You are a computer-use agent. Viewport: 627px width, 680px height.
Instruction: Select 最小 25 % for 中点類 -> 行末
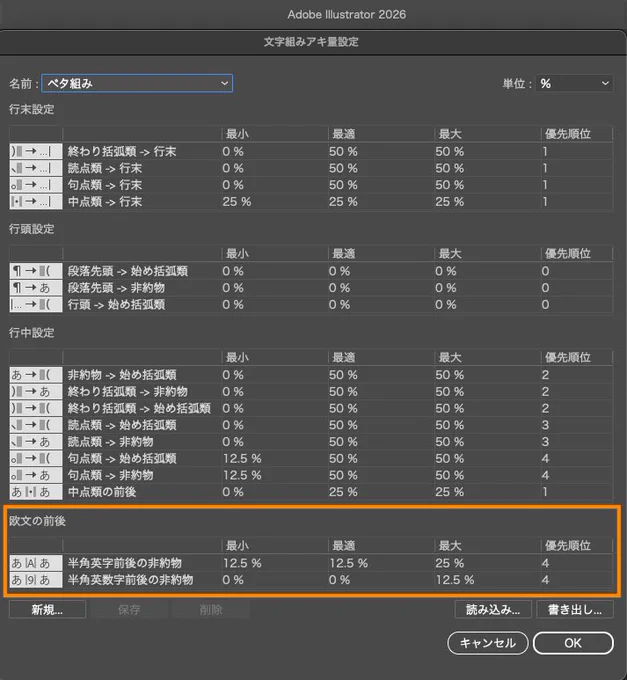[237, 202]
